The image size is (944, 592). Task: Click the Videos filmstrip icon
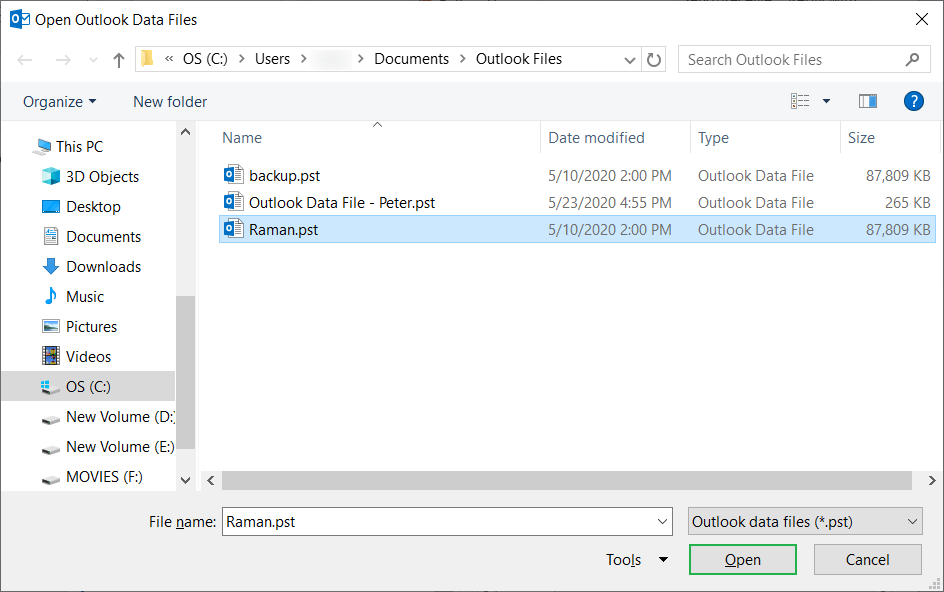(x=51, y=356)
